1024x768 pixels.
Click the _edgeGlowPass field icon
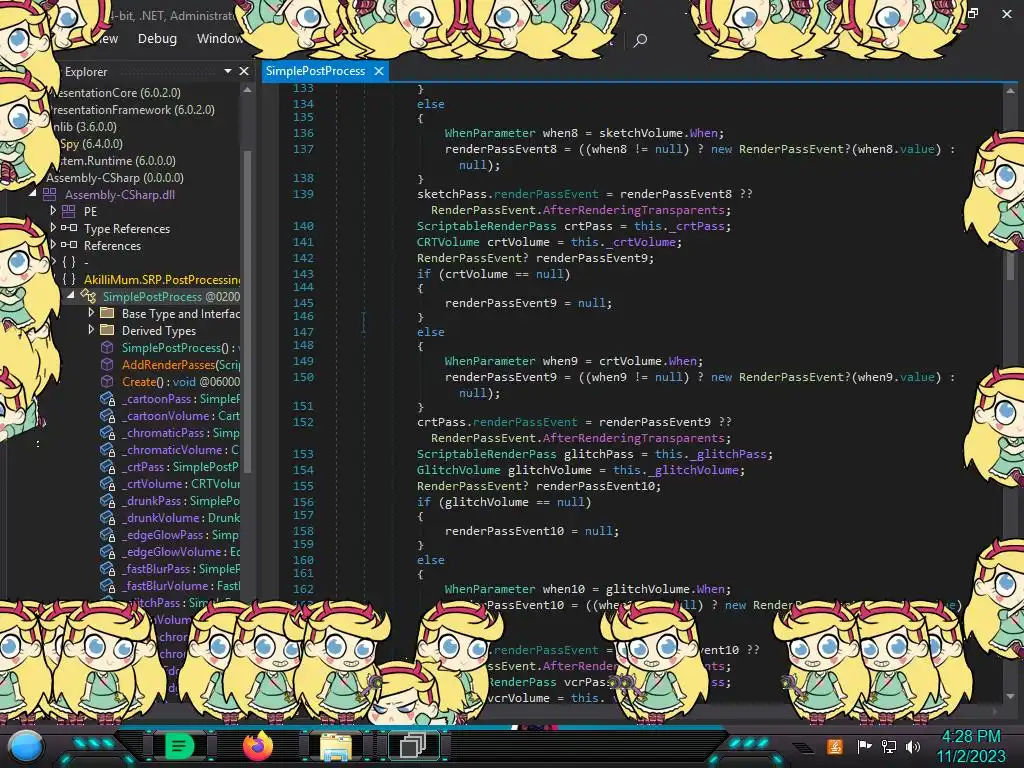click(107, 534)
